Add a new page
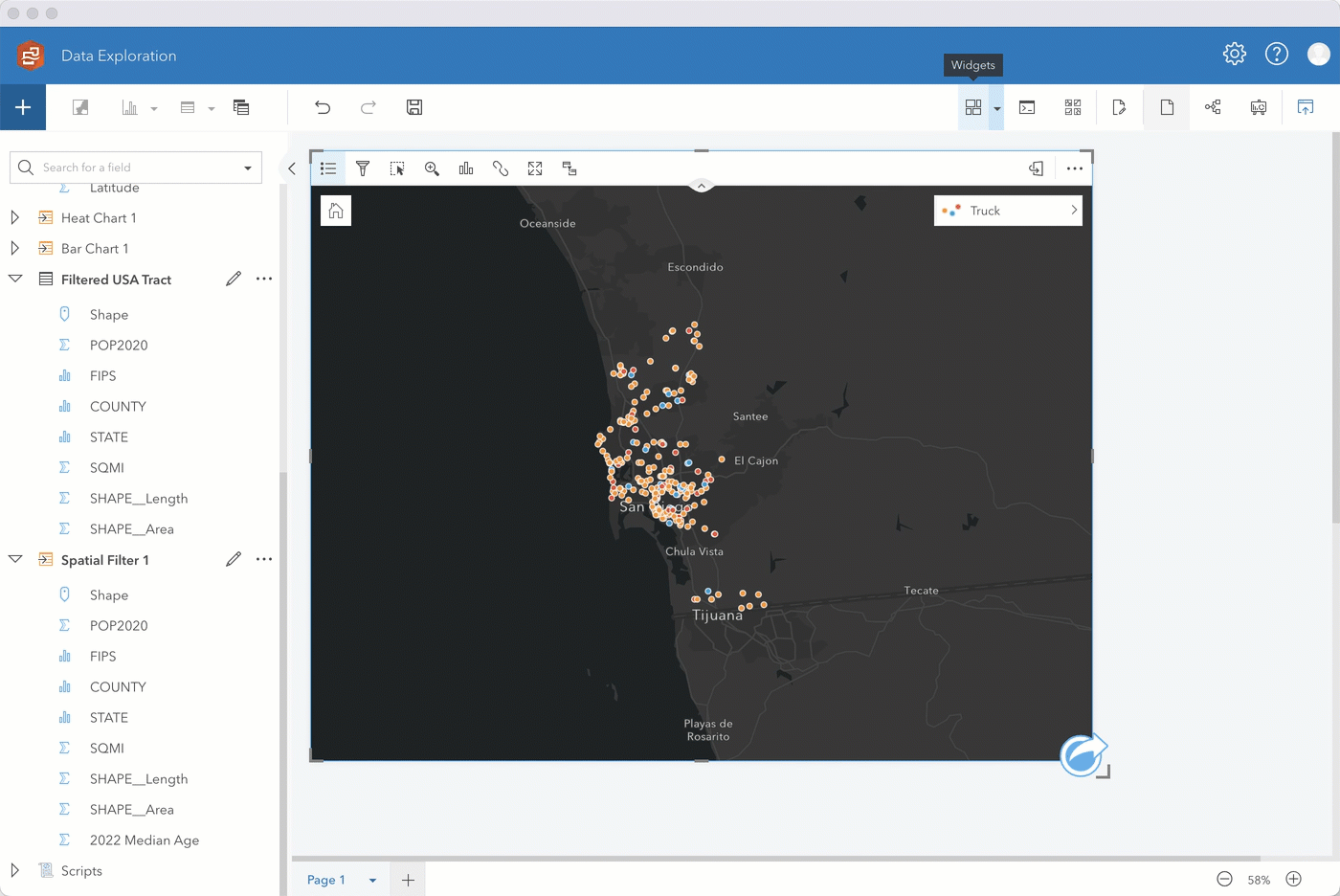 pos(408,880)
